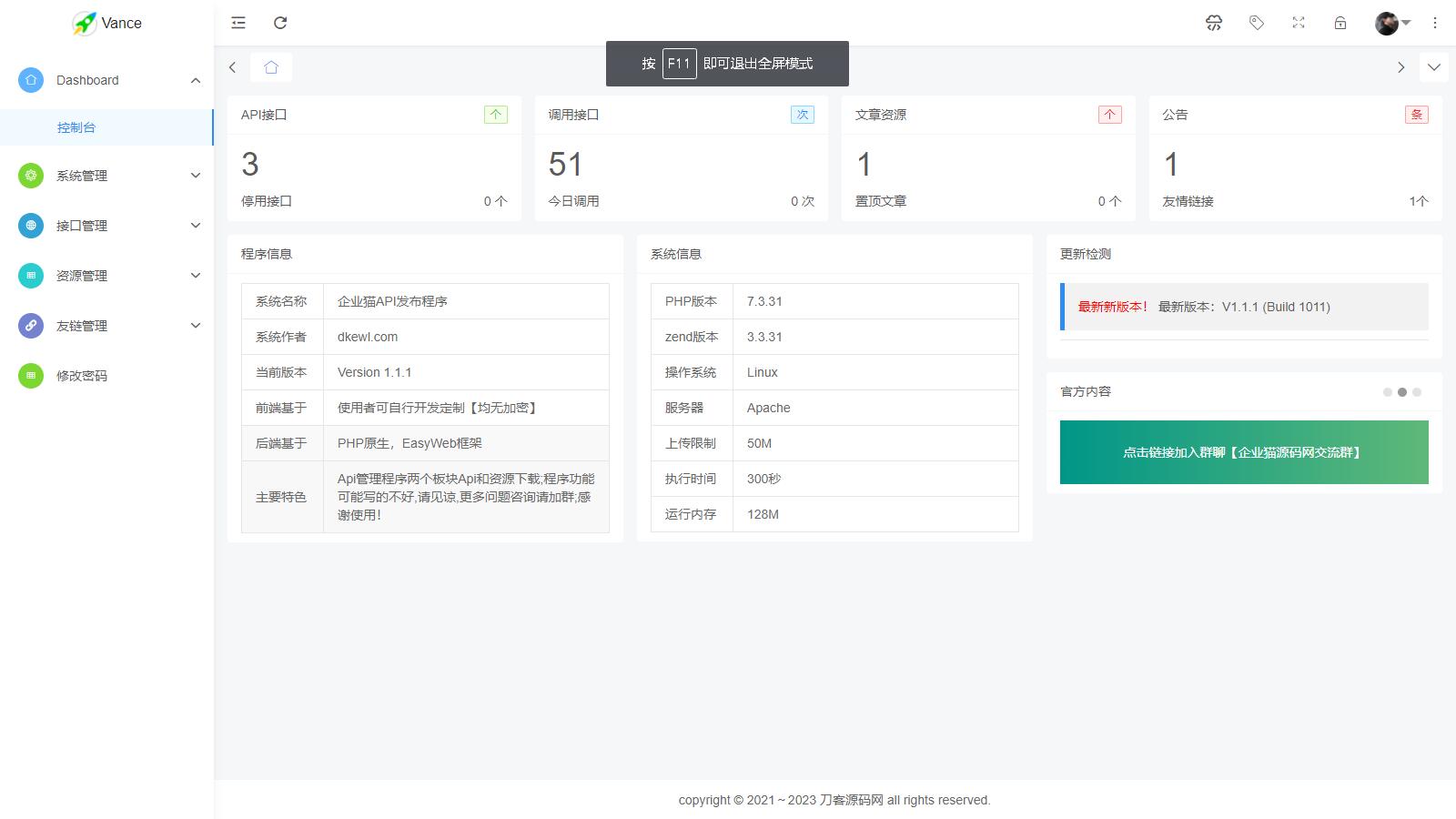Collapse the sidebar navigation menu
The height and width of the screenshot is (819, 1456).
click(238, 23)
